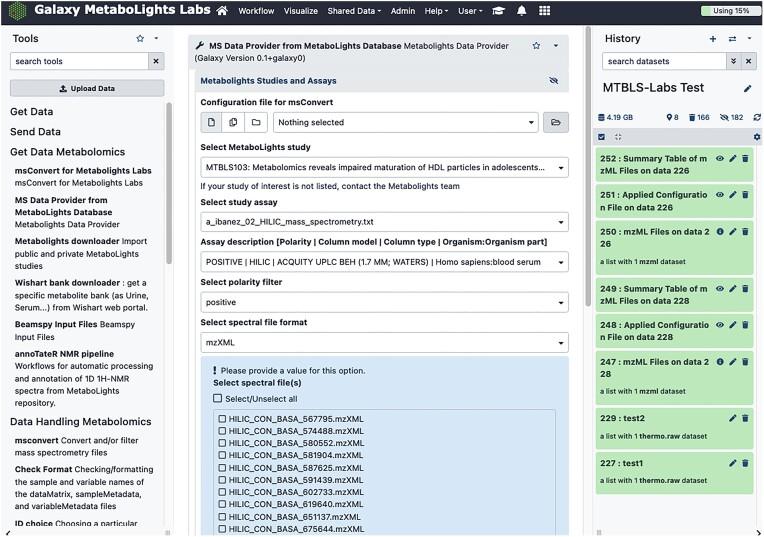Open the Shared Data menu
Viewport: 764px width, 537px height.
coord(353,11)
